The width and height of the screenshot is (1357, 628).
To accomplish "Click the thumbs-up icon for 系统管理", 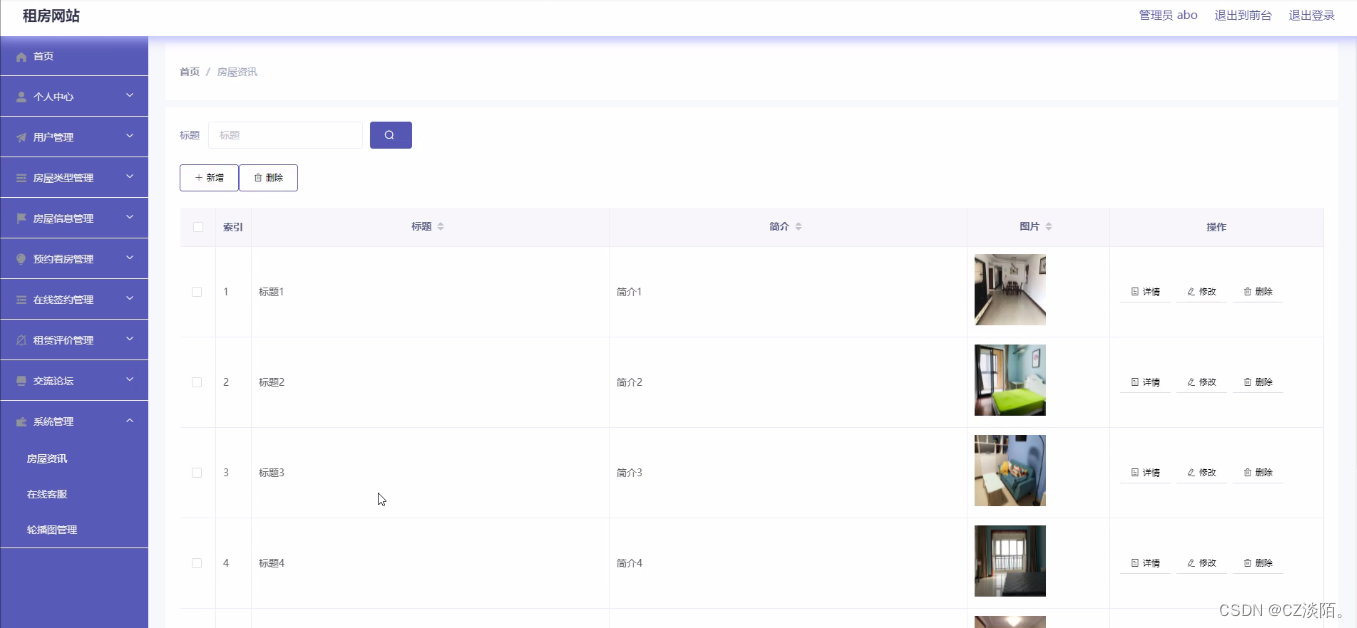I will click(x=21, y=422).
